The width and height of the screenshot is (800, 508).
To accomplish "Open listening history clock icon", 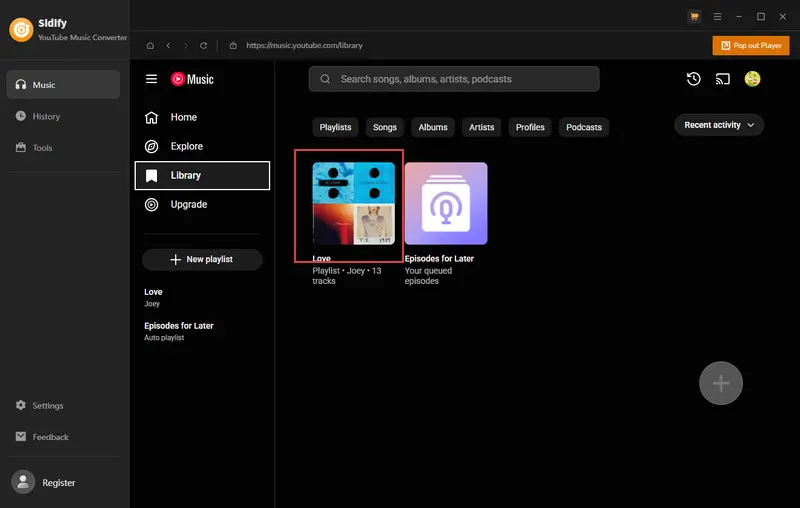I will click(x=693, y=79).
